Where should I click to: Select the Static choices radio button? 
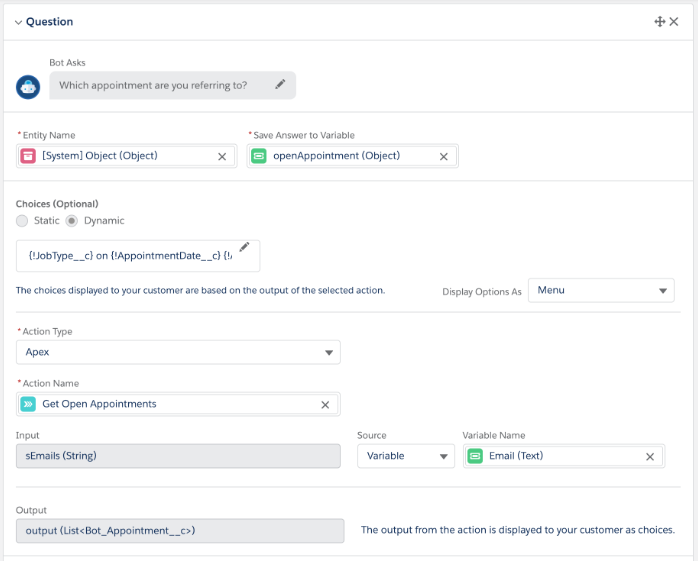[x=23, y=220]
